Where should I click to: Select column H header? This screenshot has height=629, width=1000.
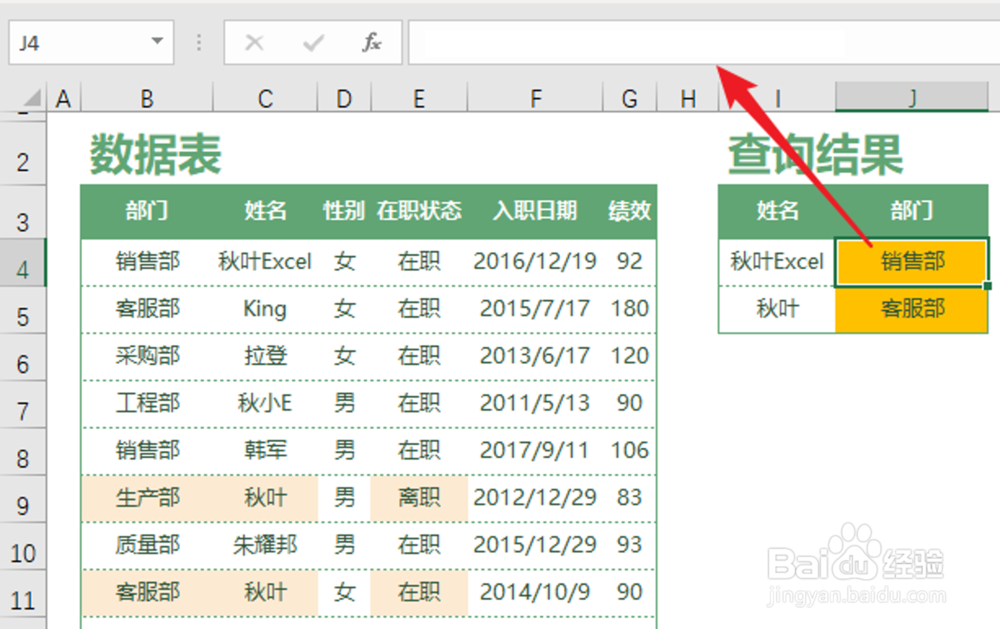[x=688, y=99]
